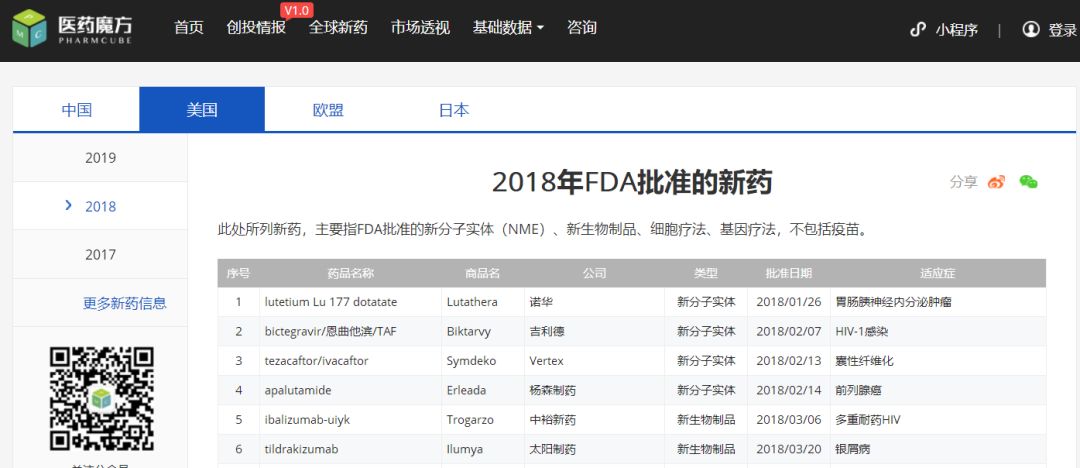The height and width of the screenshot is (468, 1080).
Task: Click approval date 2018/01/26
Action: 789,302
